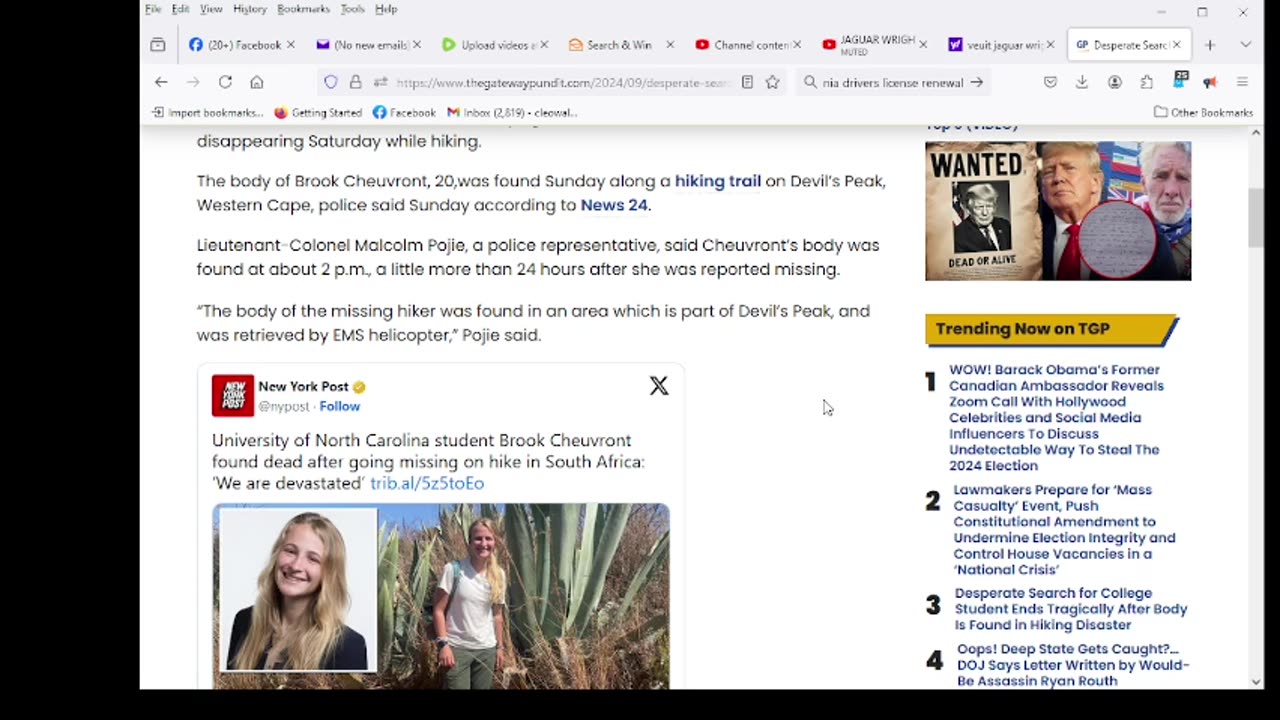Image resolution: width=1280 pixels, height=720 pixels.
Task: View site security padlock information
Action: [355, 82]
